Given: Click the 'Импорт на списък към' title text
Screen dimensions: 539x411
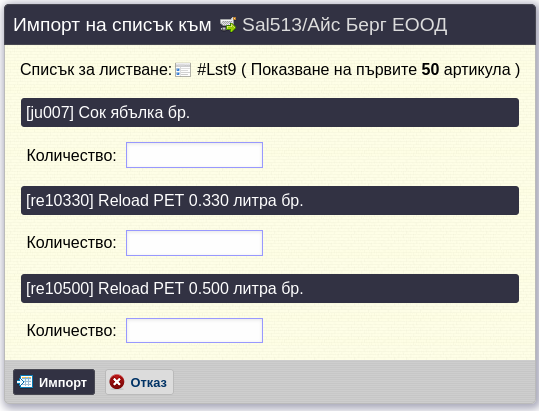Looking at the screenshot, I should coord(112,25).
